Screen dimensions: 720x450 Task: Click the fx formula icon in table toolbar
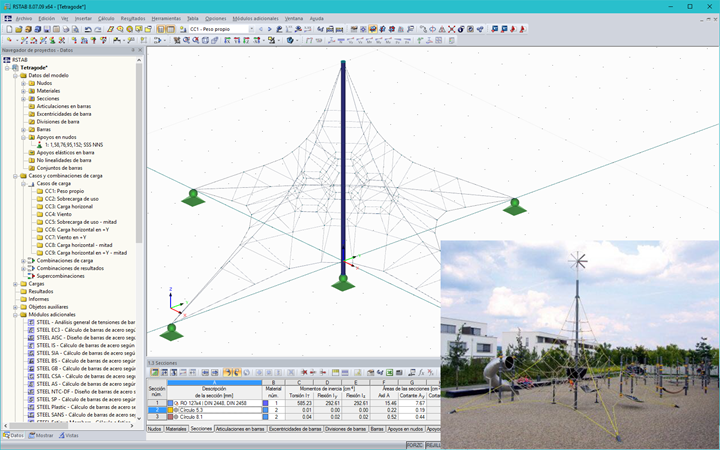(x=421, y=372)
